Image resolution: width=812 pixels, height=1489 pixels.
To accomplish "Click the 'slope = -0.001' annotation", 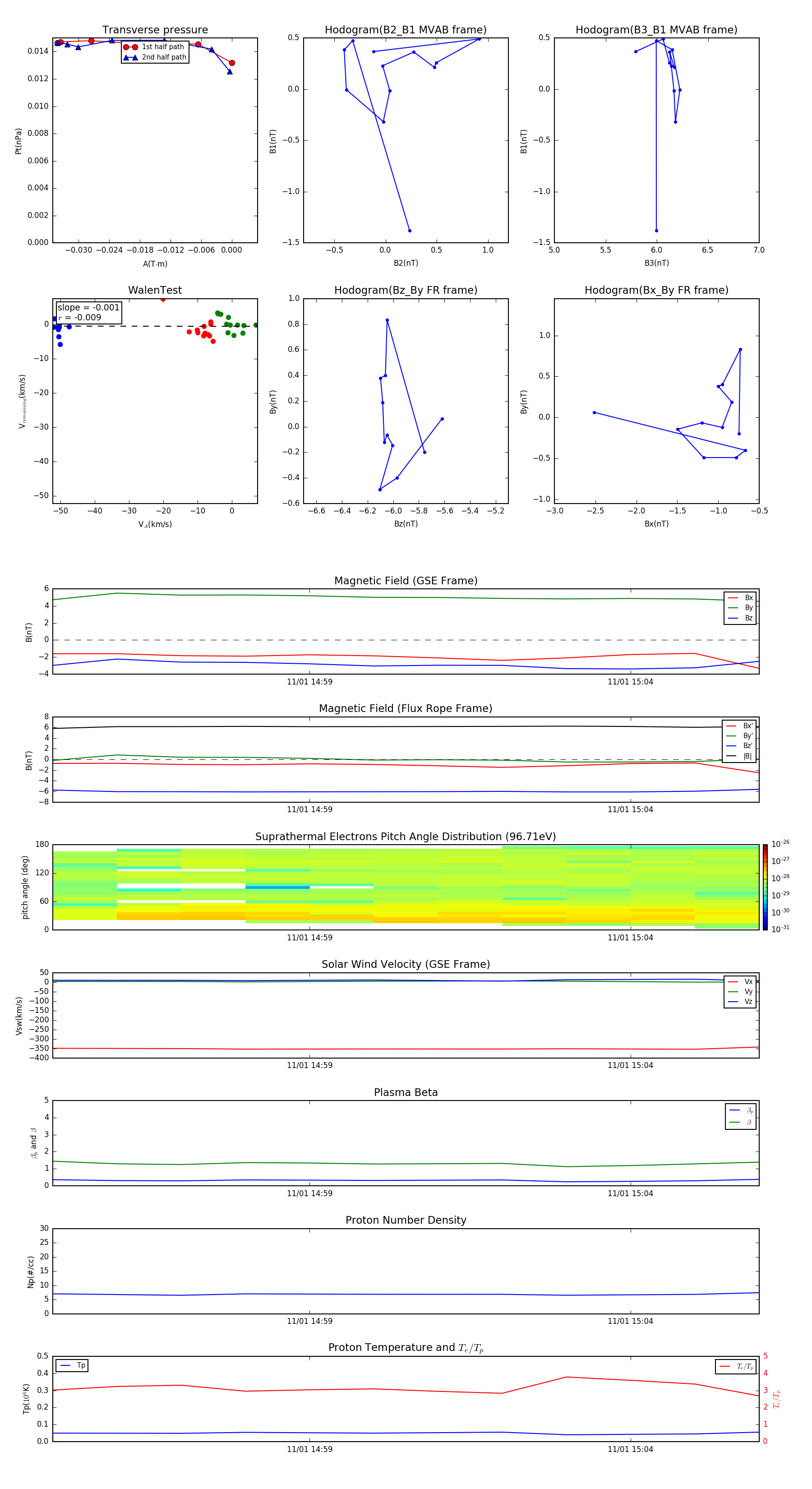I will click(88, 308).
